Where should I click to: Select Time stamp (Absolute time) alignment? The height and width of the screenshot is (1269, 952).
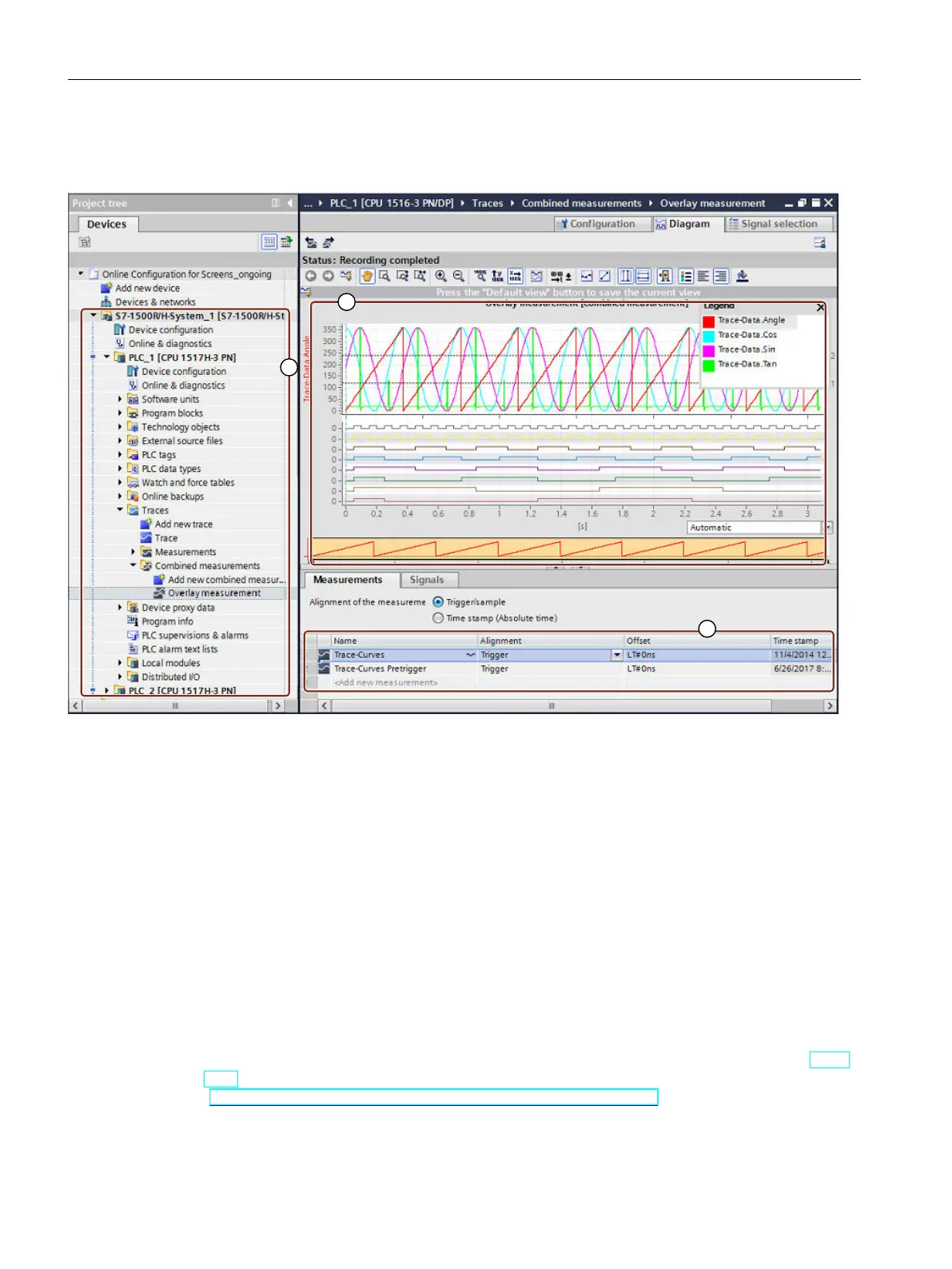438,618
